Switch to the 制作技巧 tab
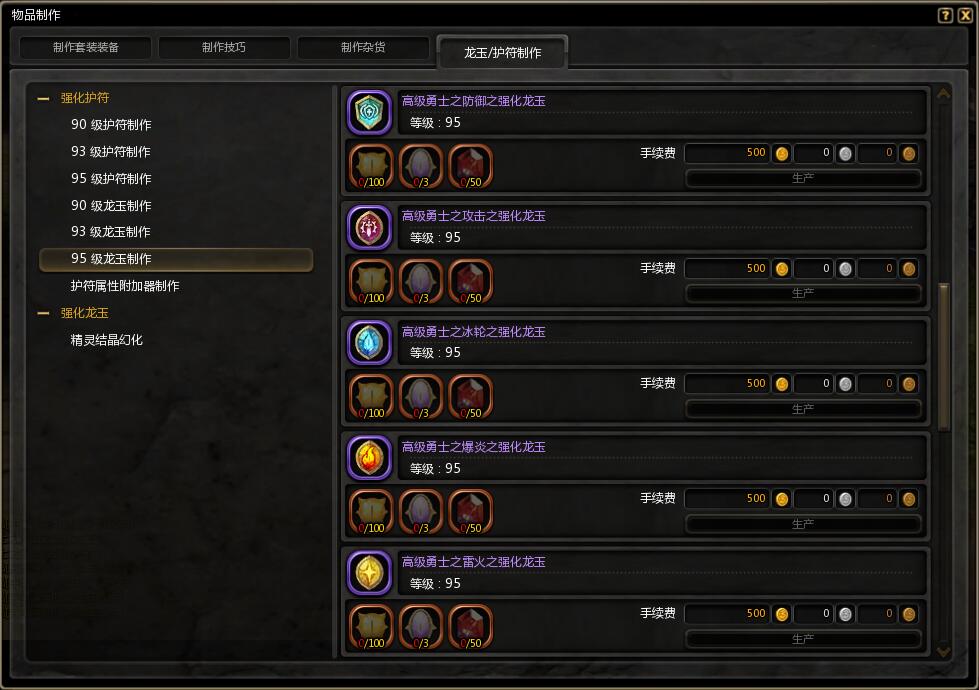The width and height of the screenshot is (979, 690). pyautogui.click(x=224, y=47)
